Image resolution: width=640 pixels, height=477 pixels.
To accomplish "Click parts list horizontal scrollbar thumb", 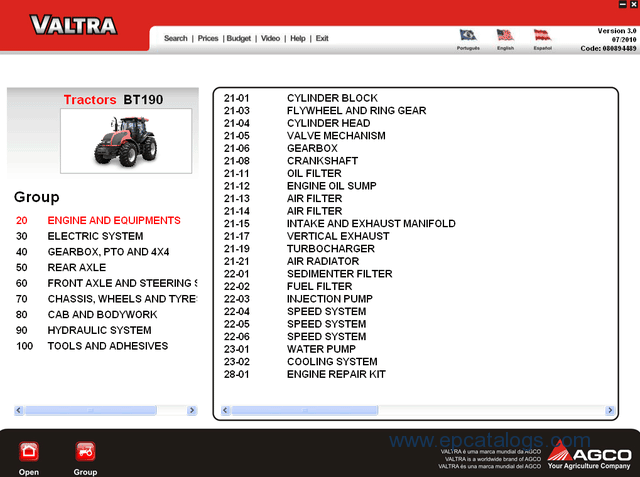I will [304, 410].
